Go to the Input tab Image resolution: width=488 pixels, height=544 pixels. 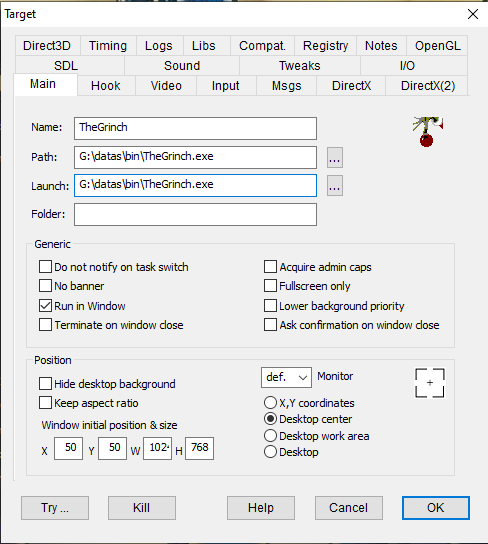click(225, 86)
